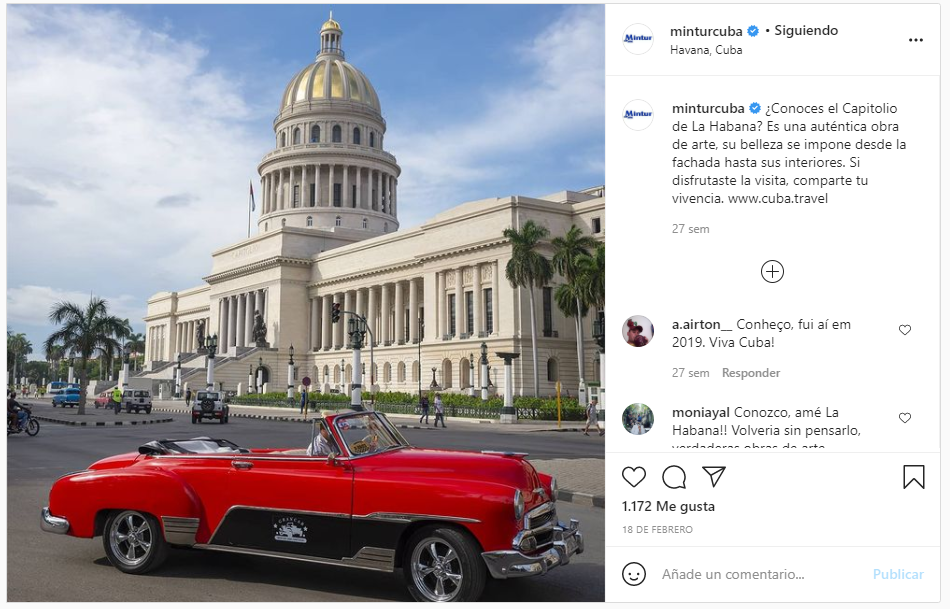950x609 pixels.
Task: Like moniayal's comment heart
Action: [905, 418]
